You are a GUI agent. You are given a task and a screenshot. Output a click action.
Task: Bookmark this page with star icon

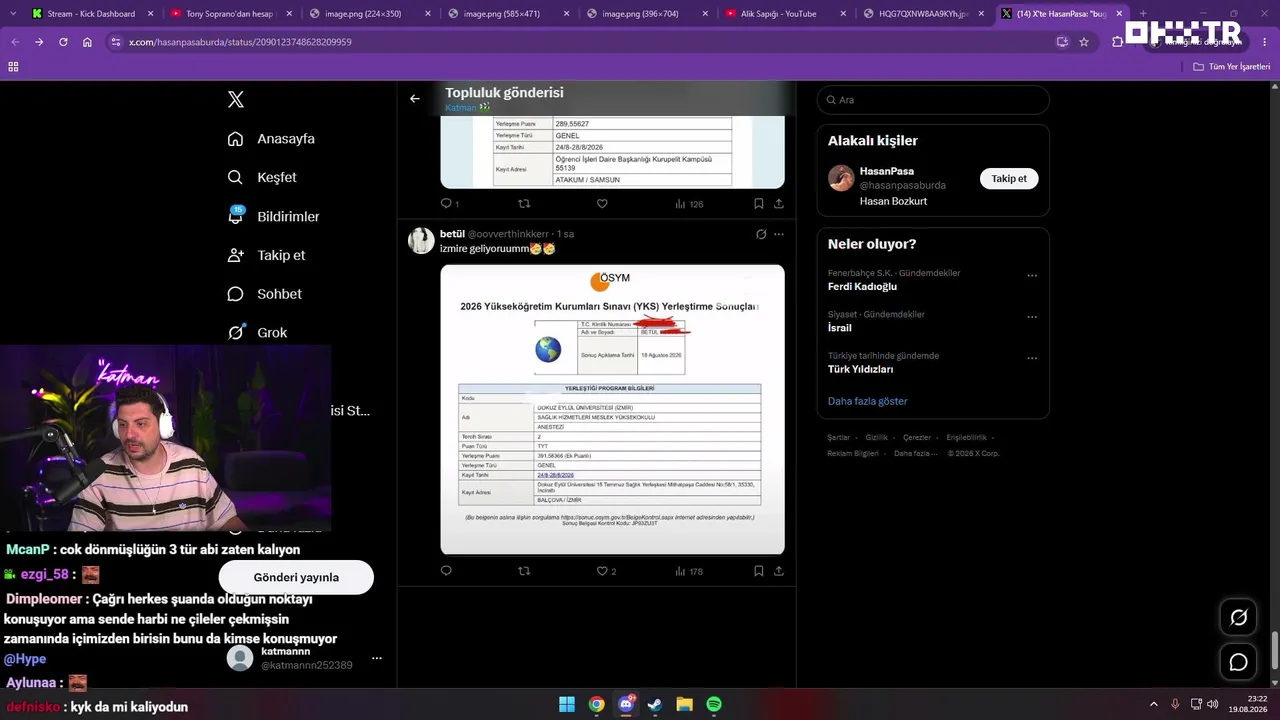point(1084,42)
